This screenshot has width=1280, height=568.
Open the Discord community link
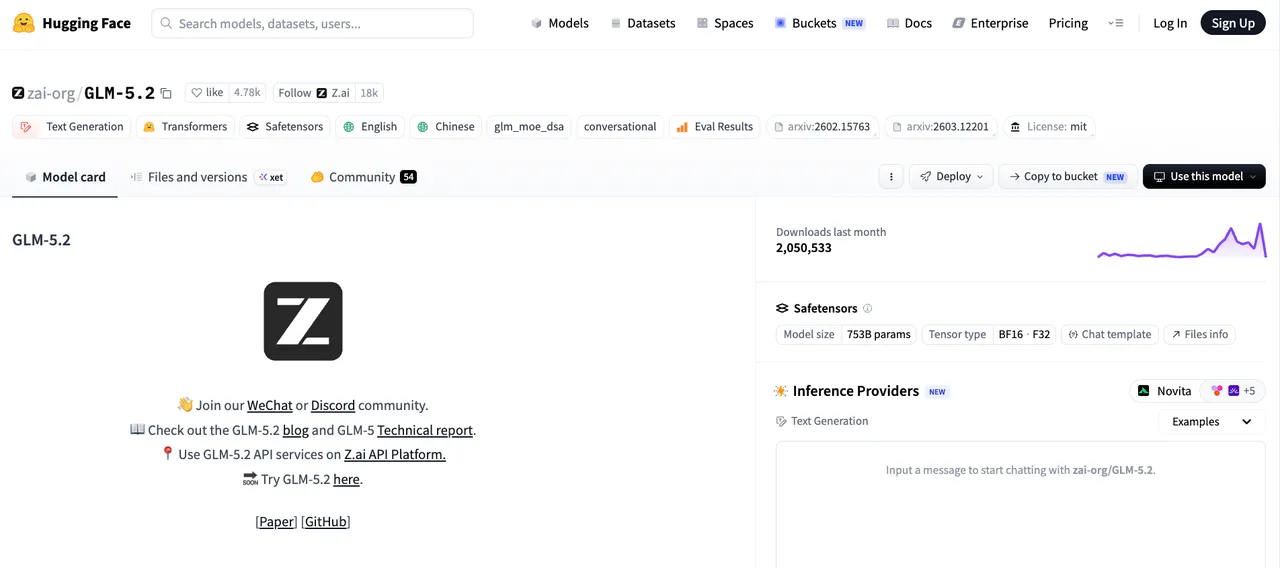pos(333,405)
